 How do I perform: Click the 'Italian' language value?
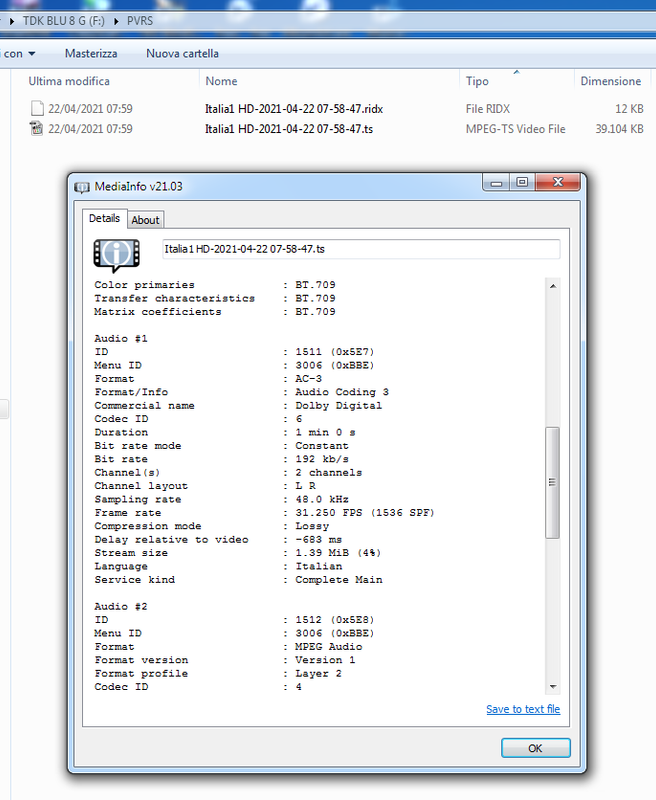click(x=319, y=566)
